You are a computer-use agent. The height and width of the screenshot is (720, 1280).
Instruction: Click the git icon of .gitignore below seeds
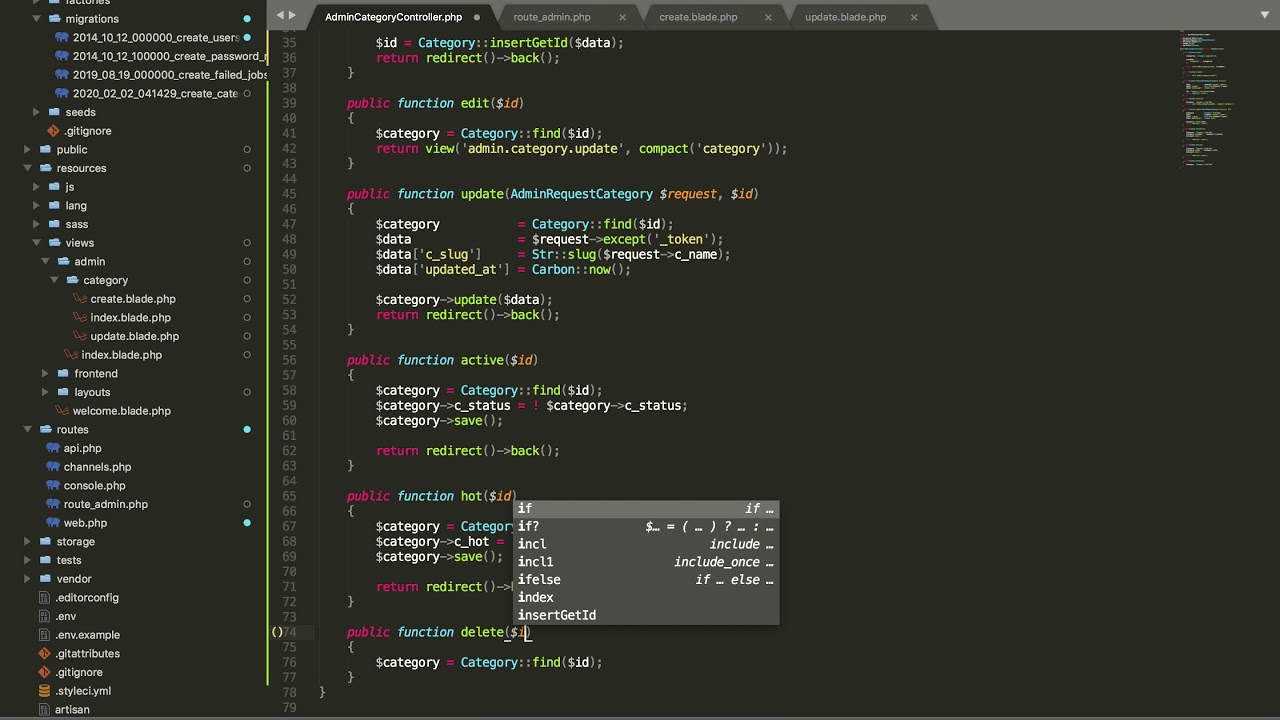(53, 131)
